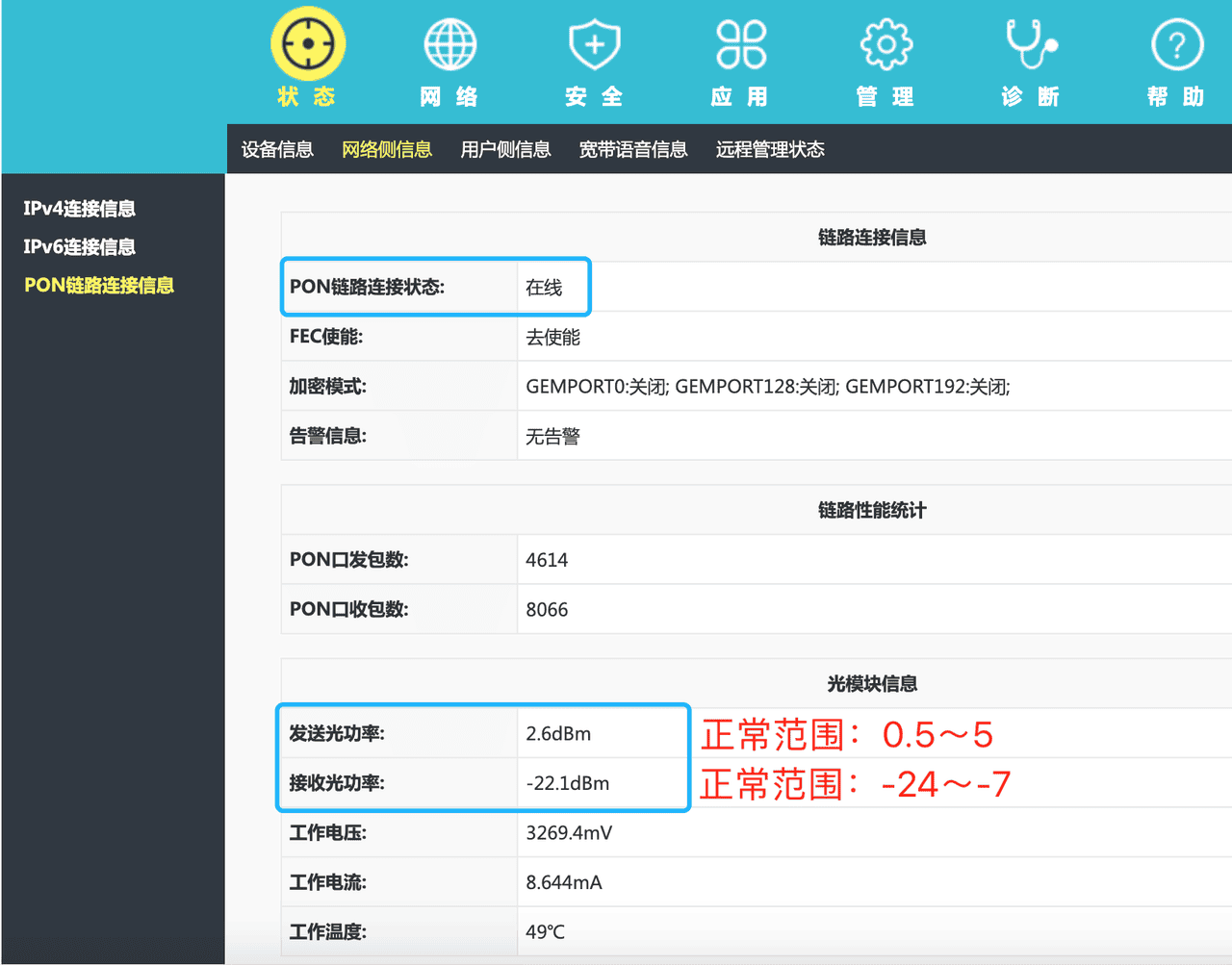Click the PON链路连接状态 value 在线
This screenshot has height=965, width=1232.
(544, 288)
